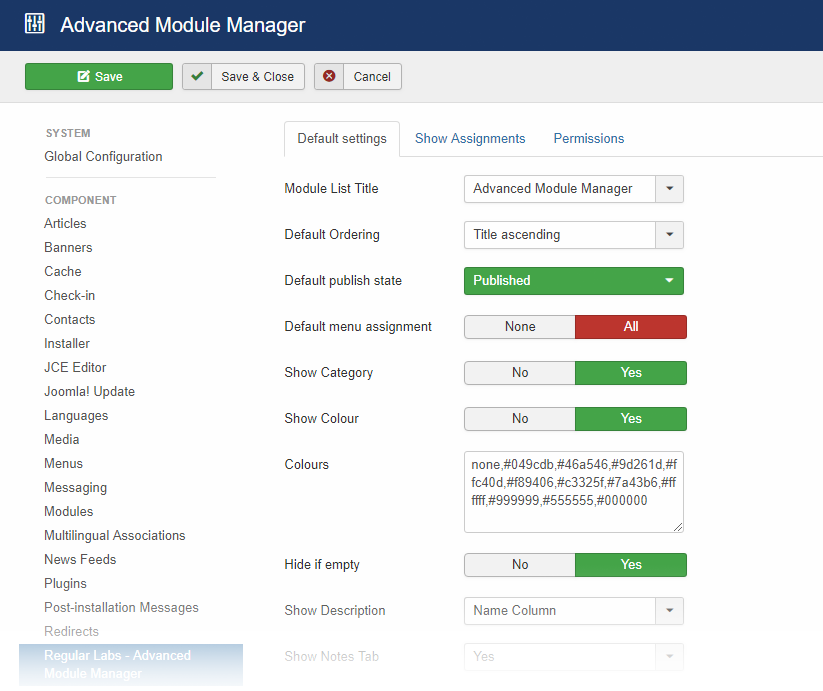Screen dimensions: 823x691
Task: Open the Show Description dropdown
Action: point(573,611)
